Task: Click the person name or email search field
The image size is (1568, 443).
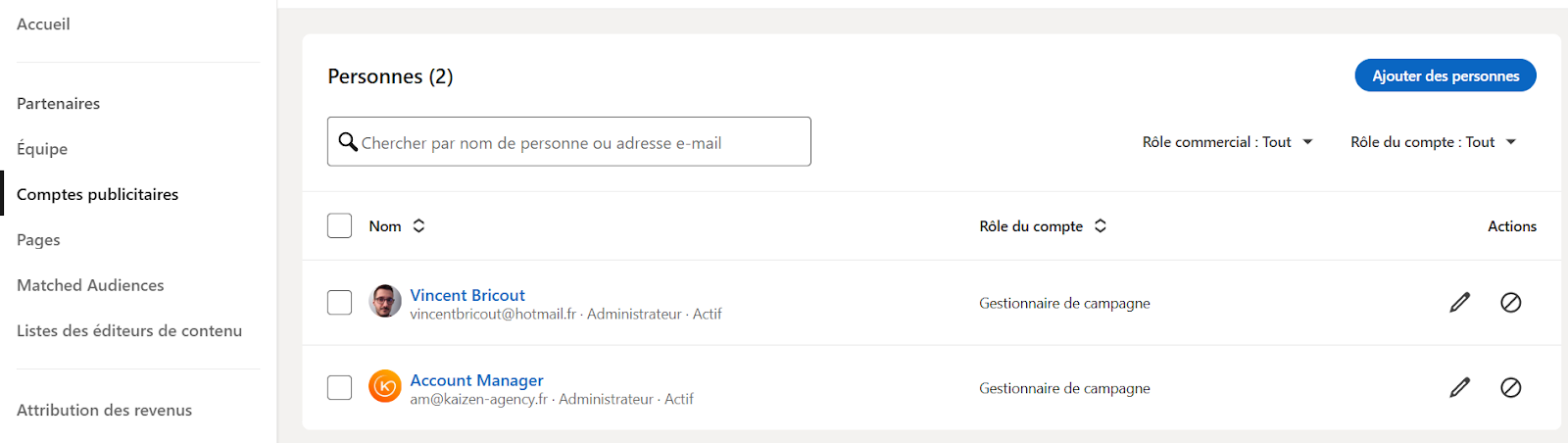Action: (x=569, y=142)
